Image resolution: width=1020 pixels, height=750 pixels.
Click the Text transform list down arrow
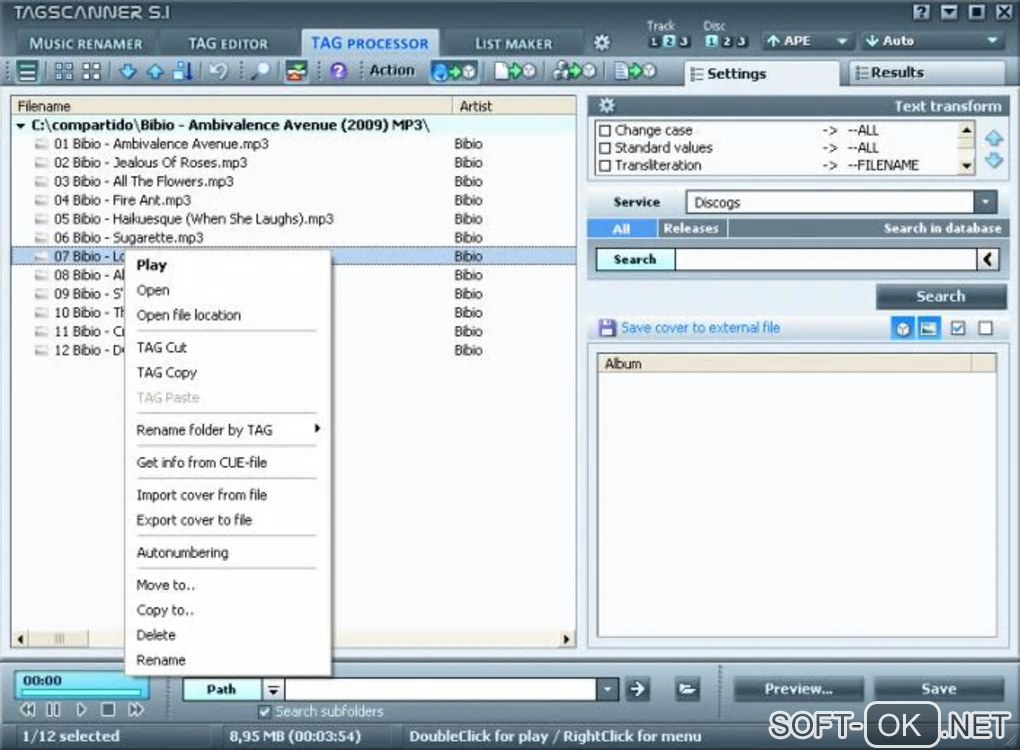pos(967,166)
